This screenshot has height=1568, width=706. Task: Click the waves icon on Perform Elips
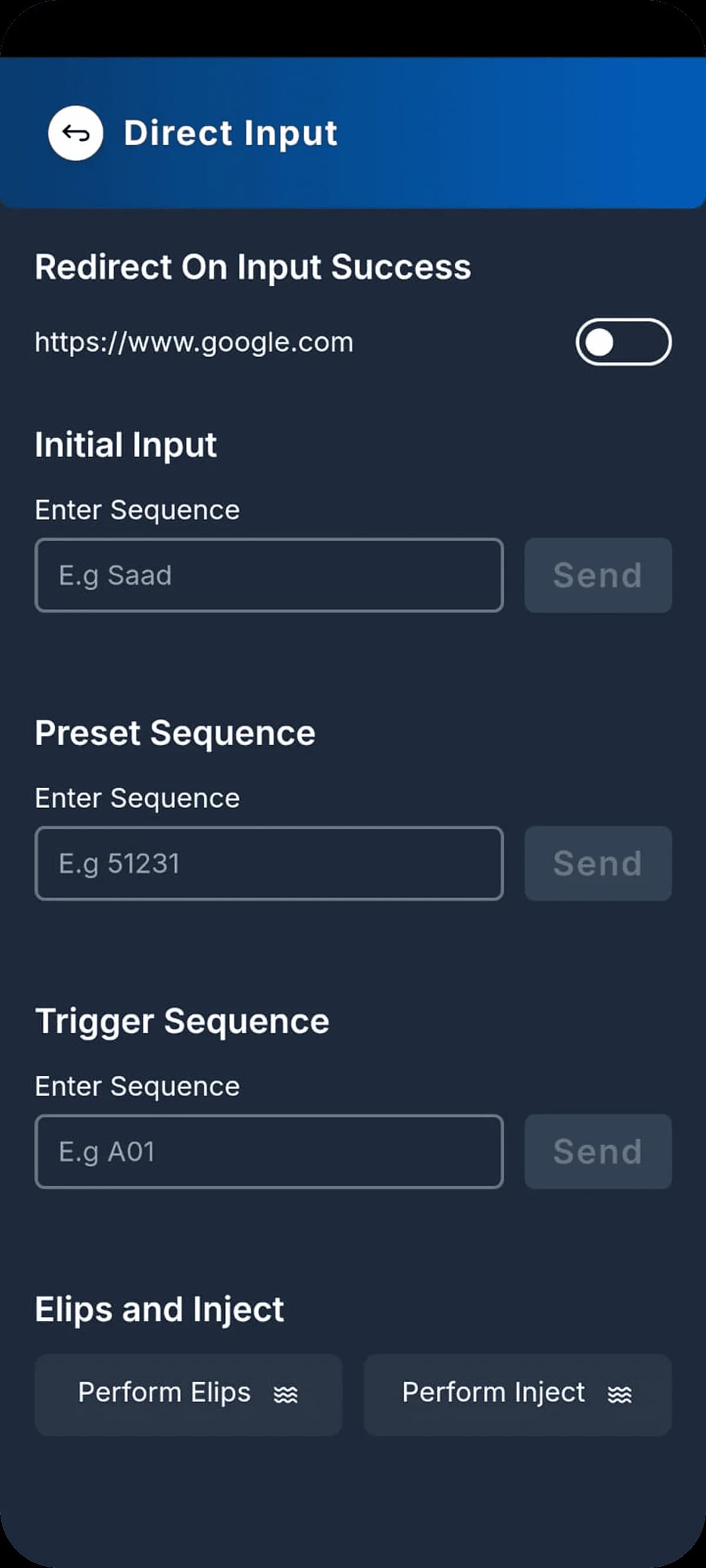click(x=287, y=1394)
